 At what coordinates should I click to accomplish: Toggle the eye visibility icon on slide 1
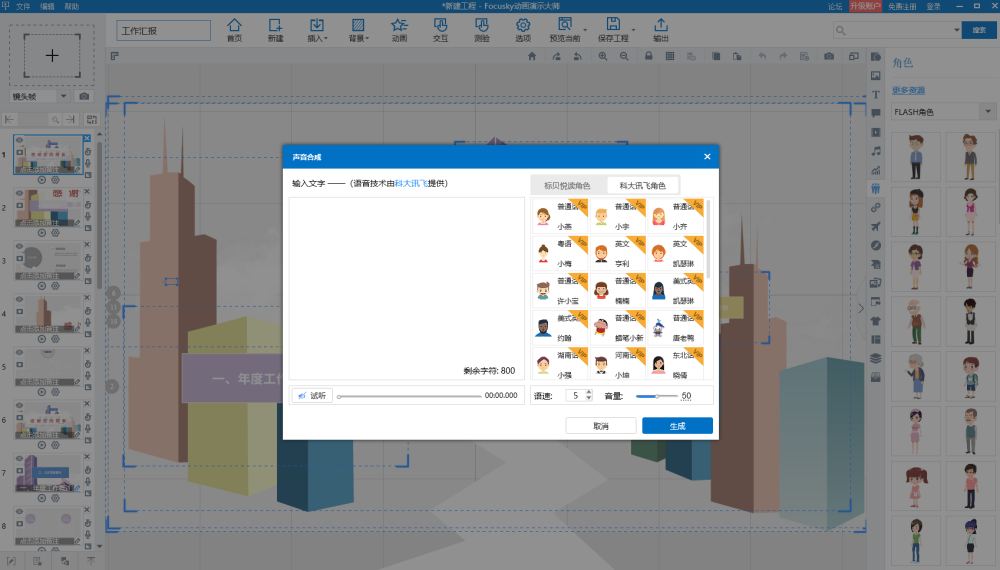[20, 140]
